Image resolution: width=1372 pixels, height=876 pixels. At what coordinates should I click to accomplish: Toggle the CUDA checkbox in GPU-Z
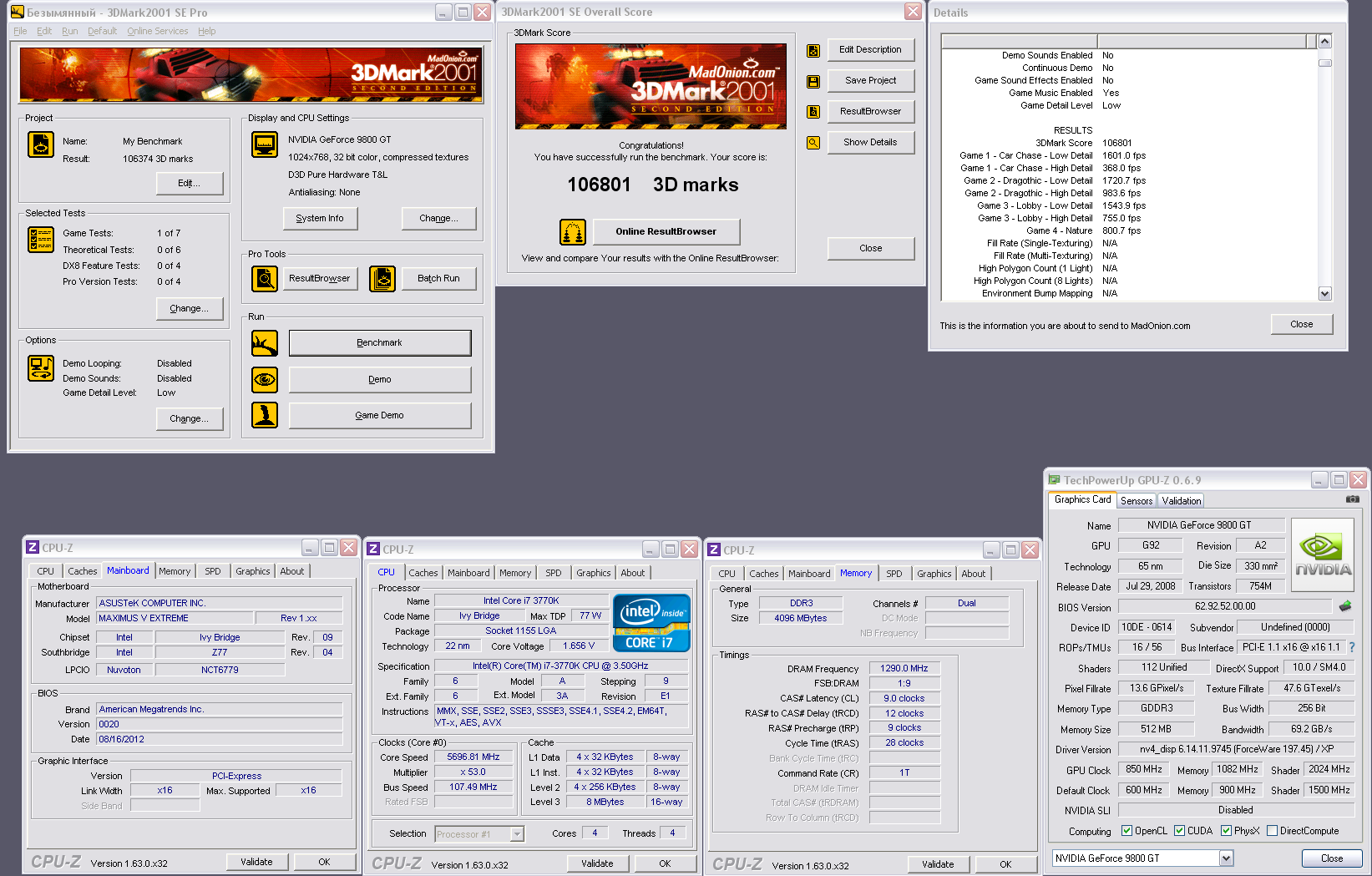pyautogui.click(x=1179, y=831)
